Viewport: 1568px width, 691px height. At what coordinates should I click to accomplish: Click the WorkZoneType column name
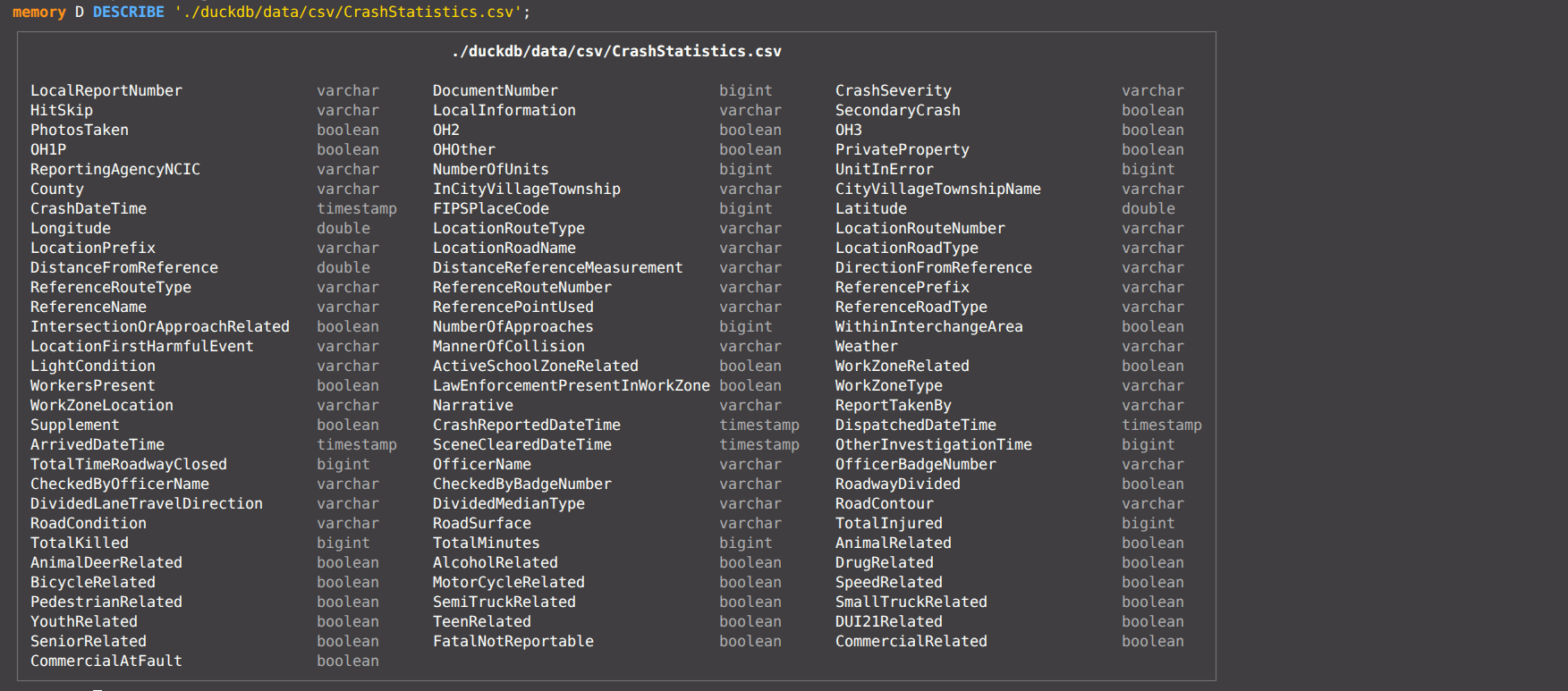[889, 386]
